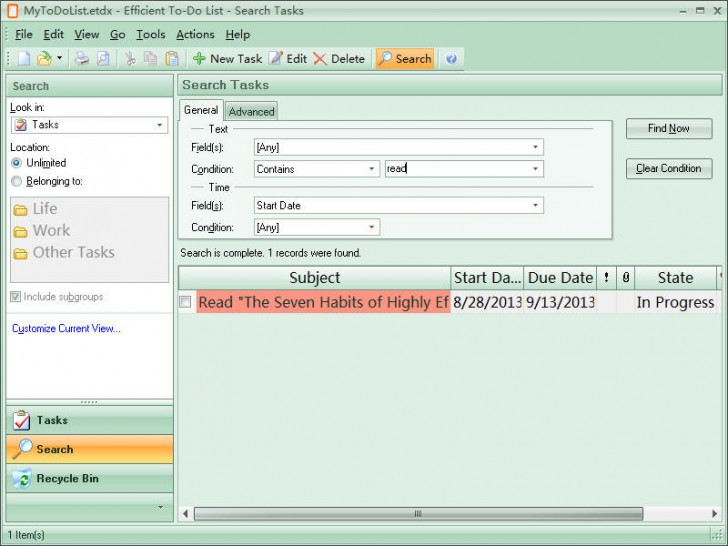Click the Open folder toolbar icon
Screen dimensions: 728x546
pos(44,59)
